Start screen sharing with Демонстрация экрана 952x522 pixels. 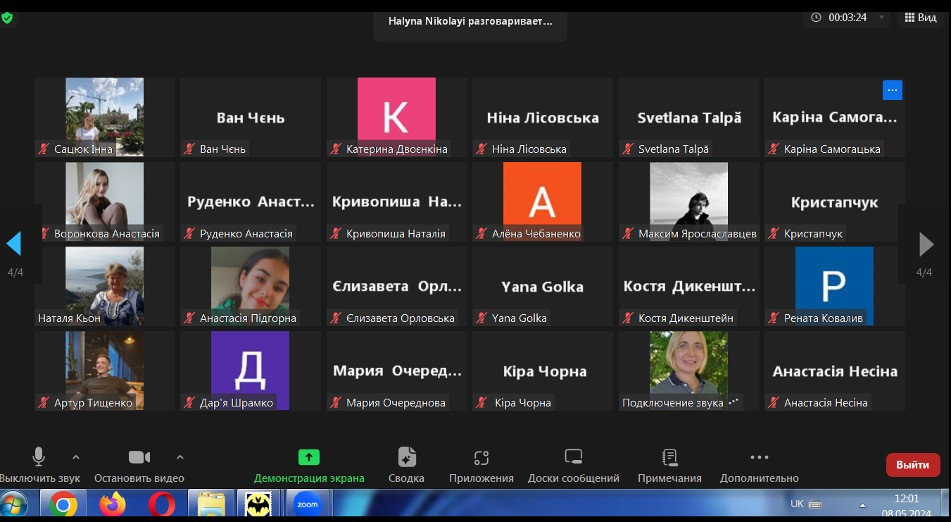pyautogui.click(x=309, y=458)
